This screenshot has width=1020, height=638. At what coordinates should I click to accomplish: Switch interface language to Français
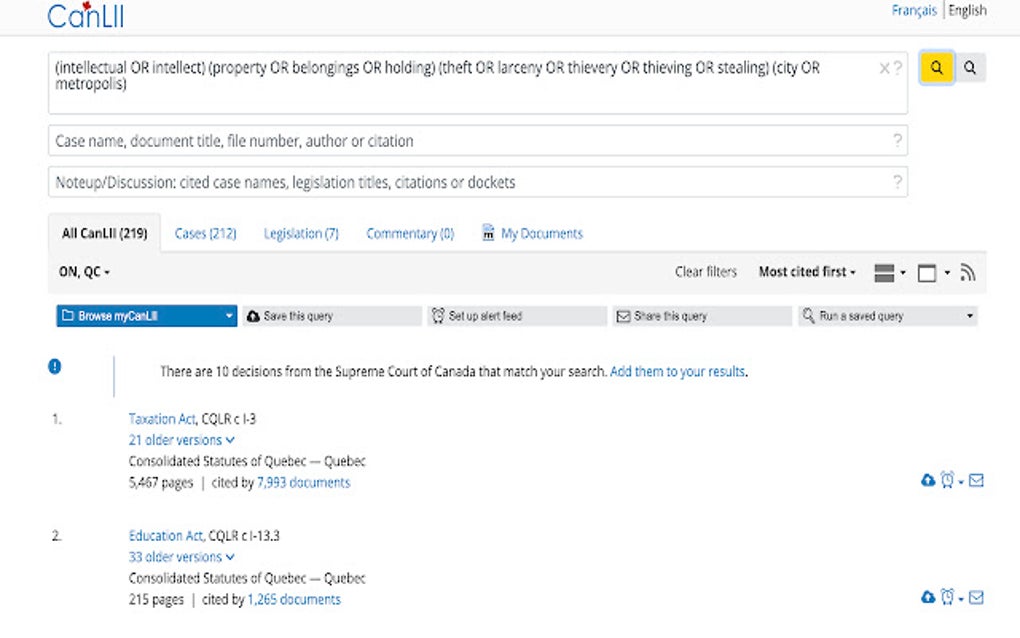914,10
